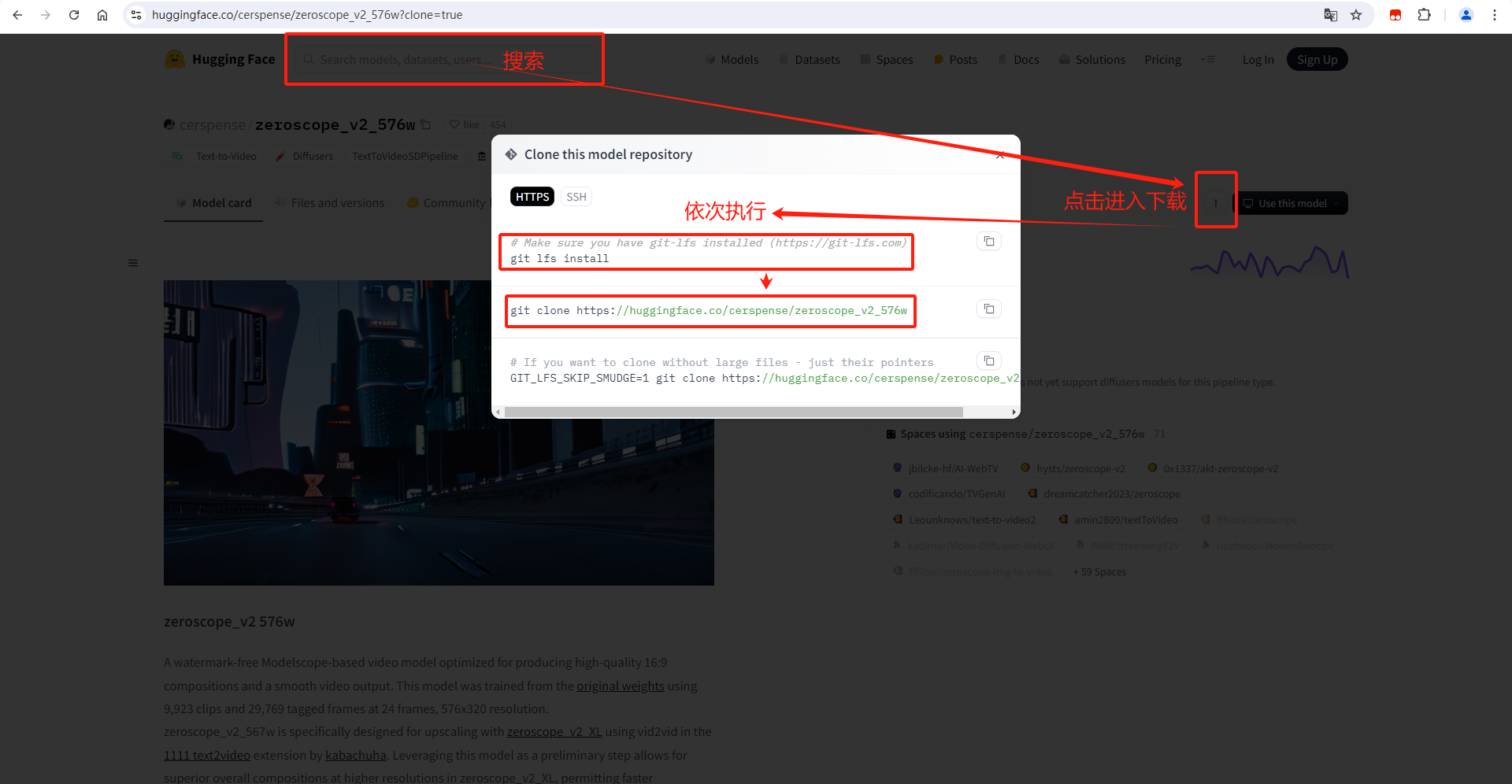Switch to Files and versions tab
Viewport: 1512px width, 784px height.
[330, 203]
